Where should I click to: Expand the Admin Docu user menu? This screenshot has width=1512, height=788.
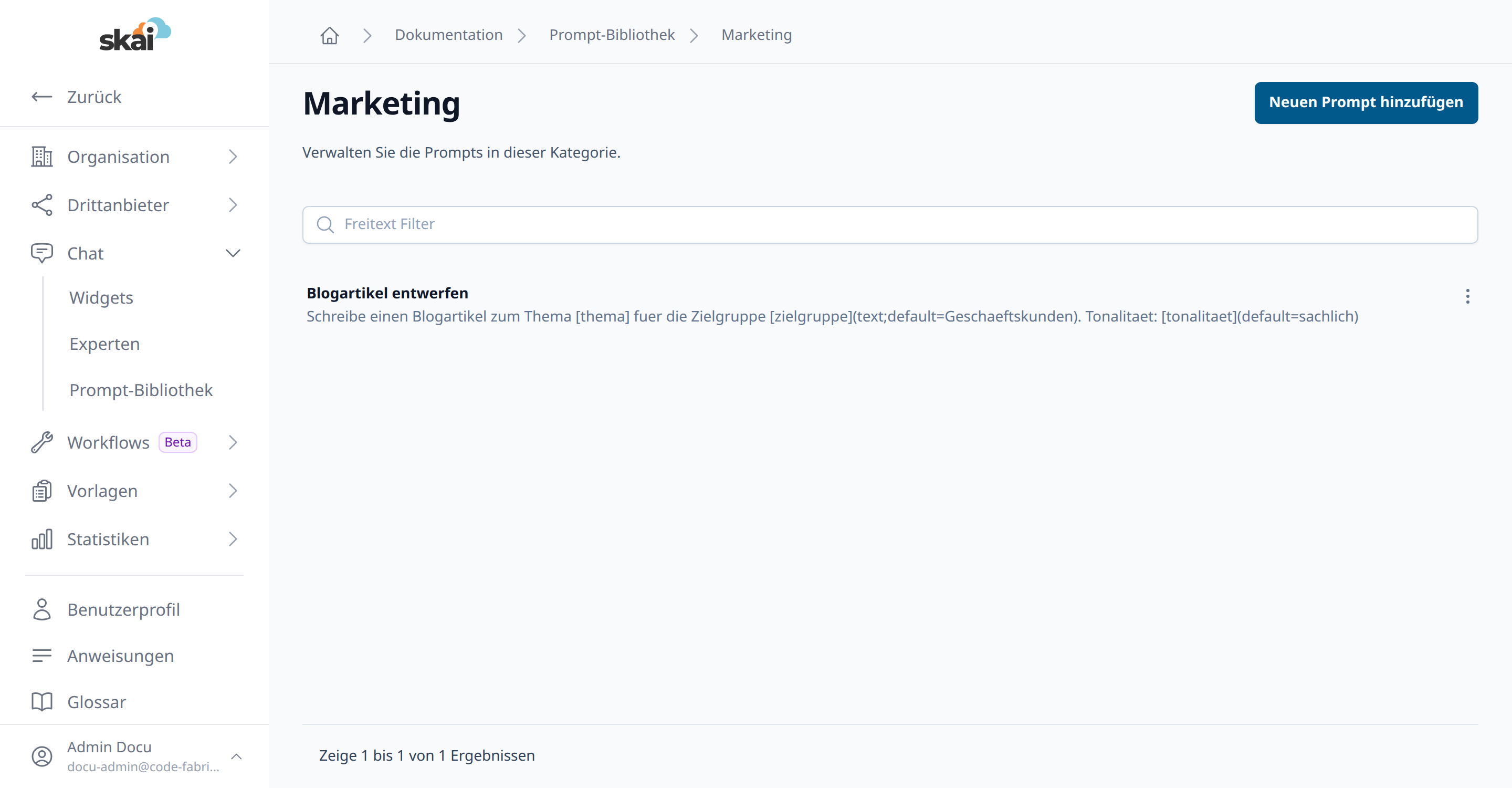click(237, 756)
